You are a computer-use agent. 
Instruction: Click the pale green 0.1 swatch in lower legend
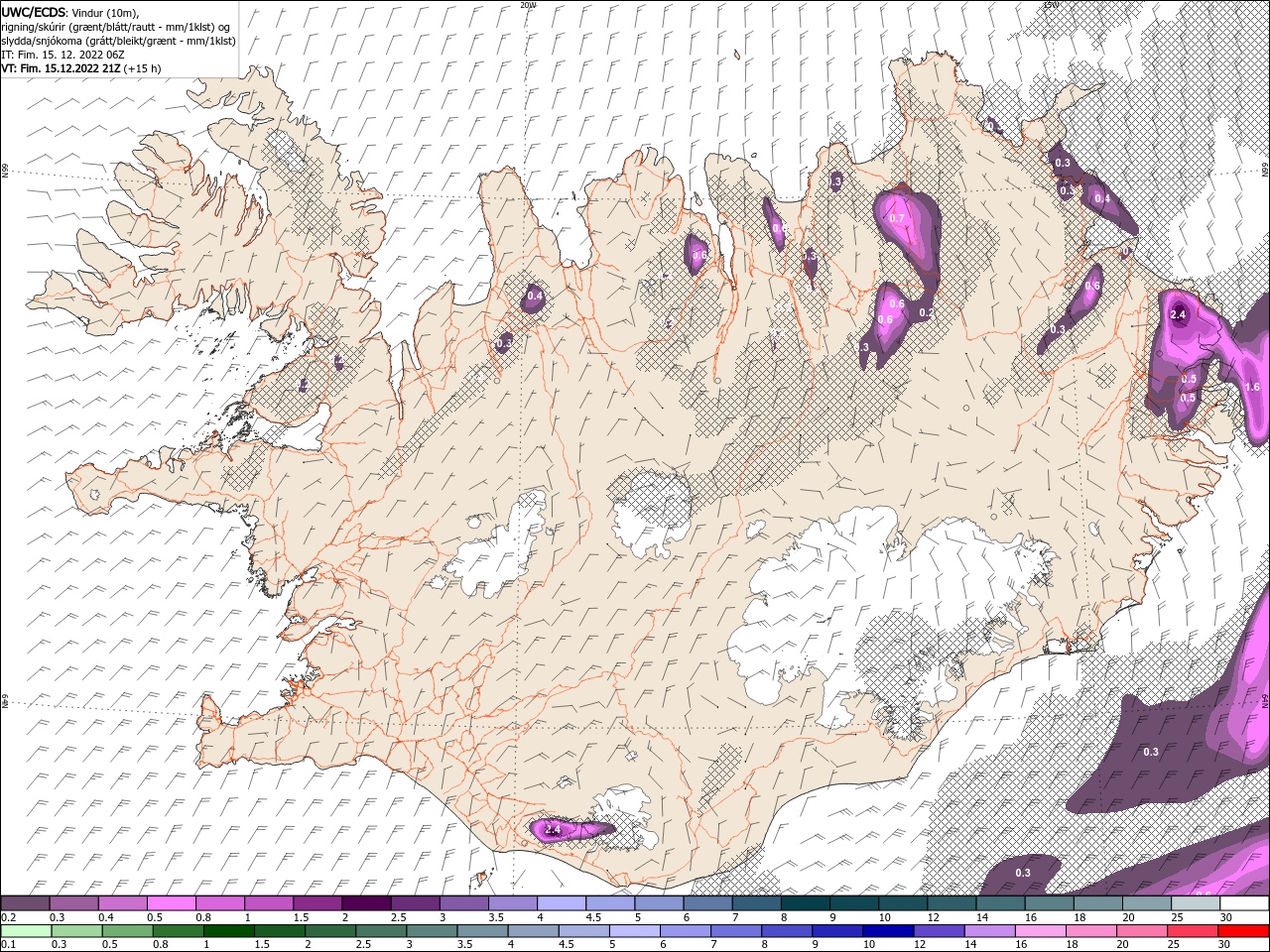26,931
